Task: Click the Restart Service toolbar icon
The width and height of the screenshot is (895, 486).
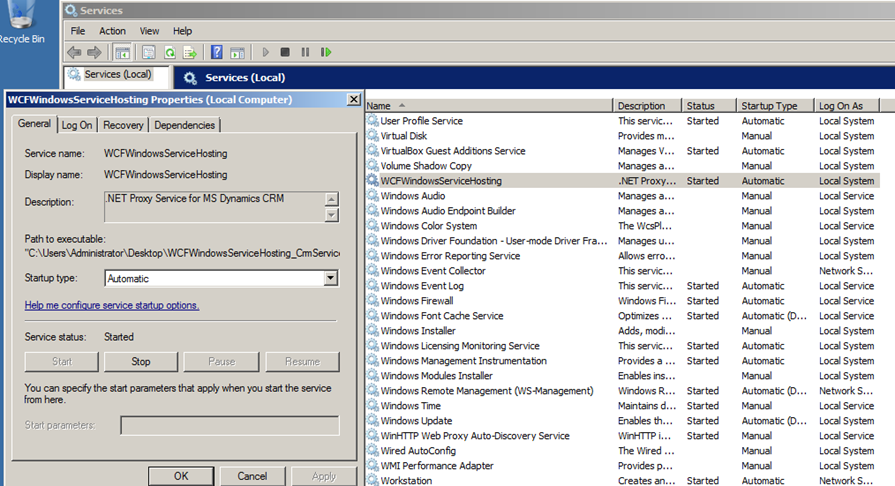Action: pos(326,52)
